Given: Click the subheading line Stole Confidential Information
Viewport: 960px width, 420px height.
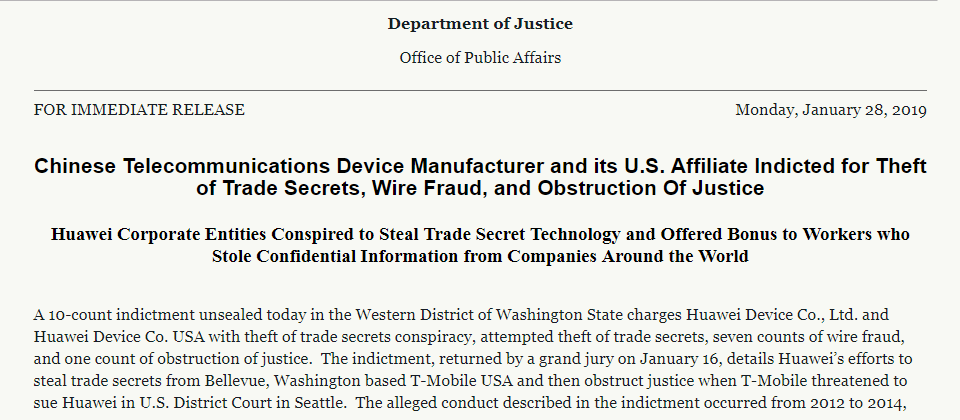Looking at the screenshot, I should pyautogui.click(x=480, y=256).
